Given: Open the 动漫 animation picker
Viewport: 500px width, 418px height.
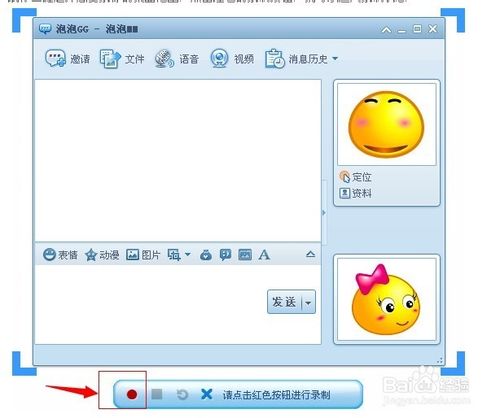Looking at the screenshot, I should 102,255.
